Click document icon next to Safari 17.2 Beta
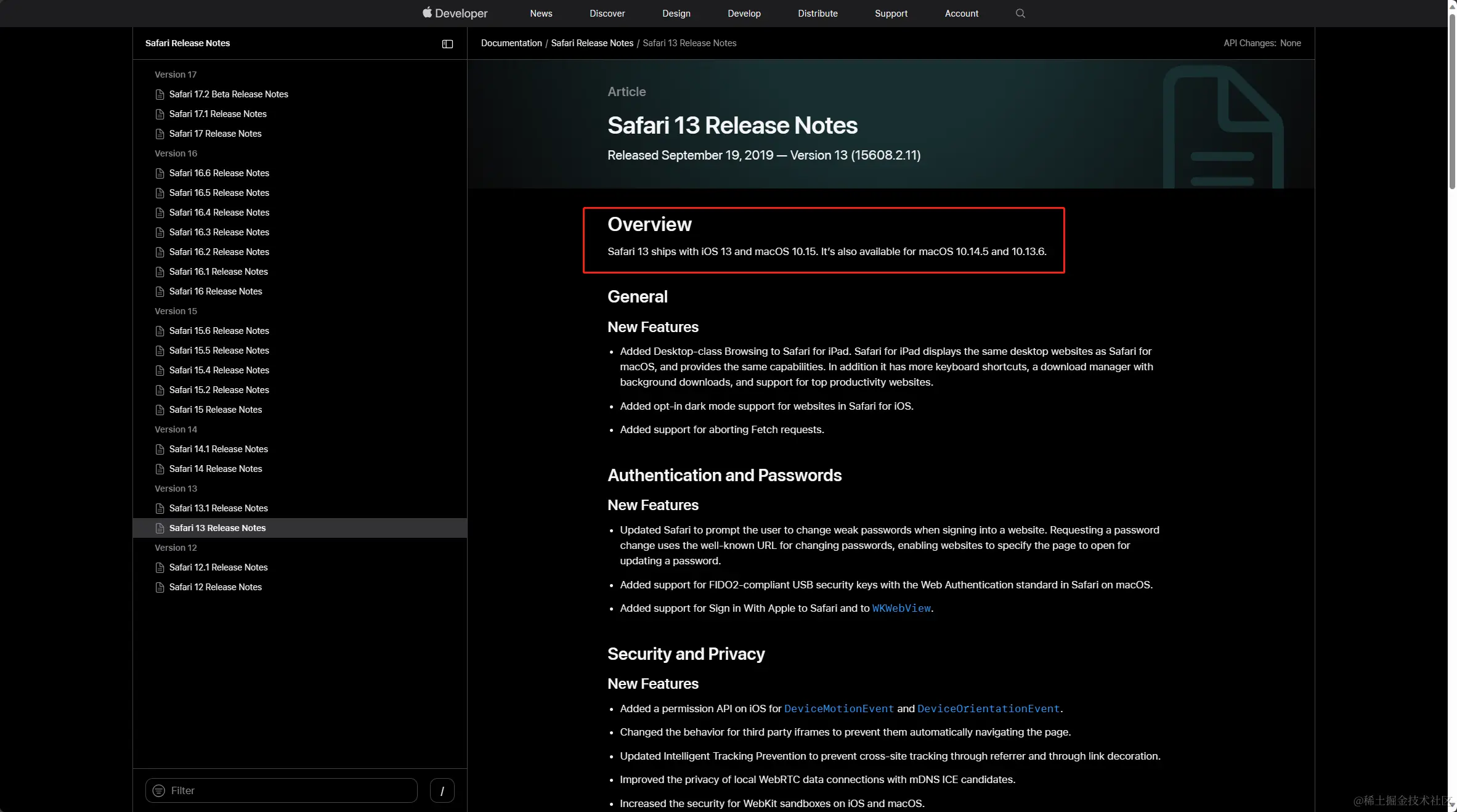The width and height of the screenshot is (1457, 812). pyautogui.click(x=160, y=94)
